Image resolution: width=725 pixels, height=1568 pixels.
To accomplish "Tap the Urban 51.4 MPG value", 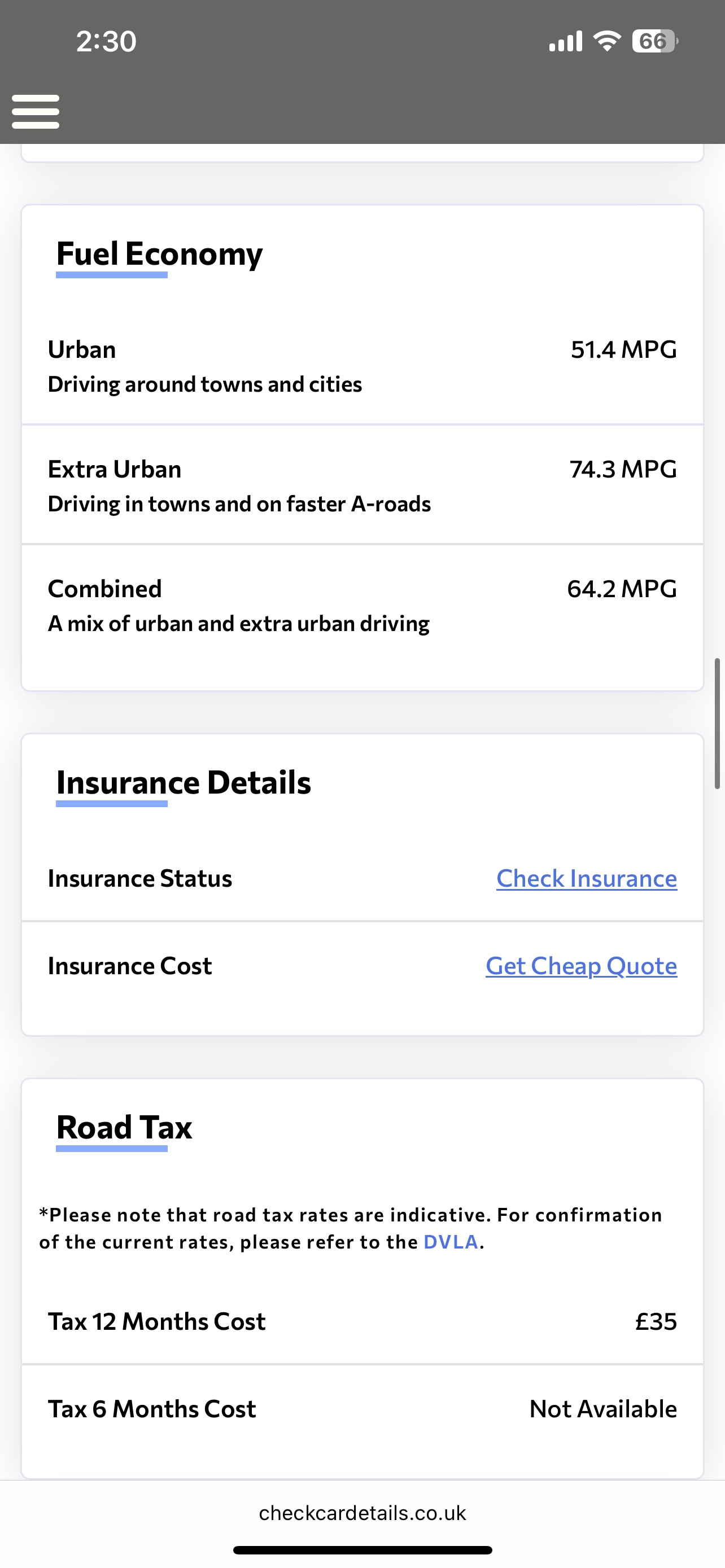I will click(x=623, y=350).
